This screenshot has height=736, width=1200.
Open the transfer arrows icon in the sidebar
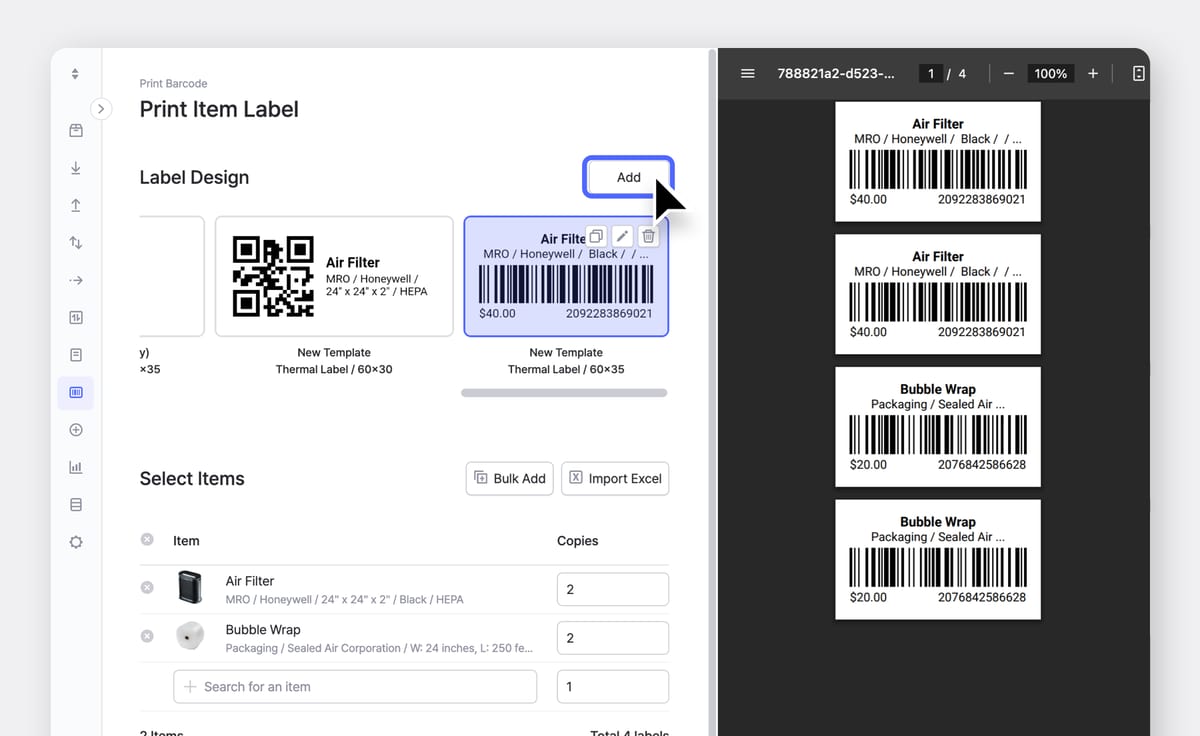coord(75,242)
